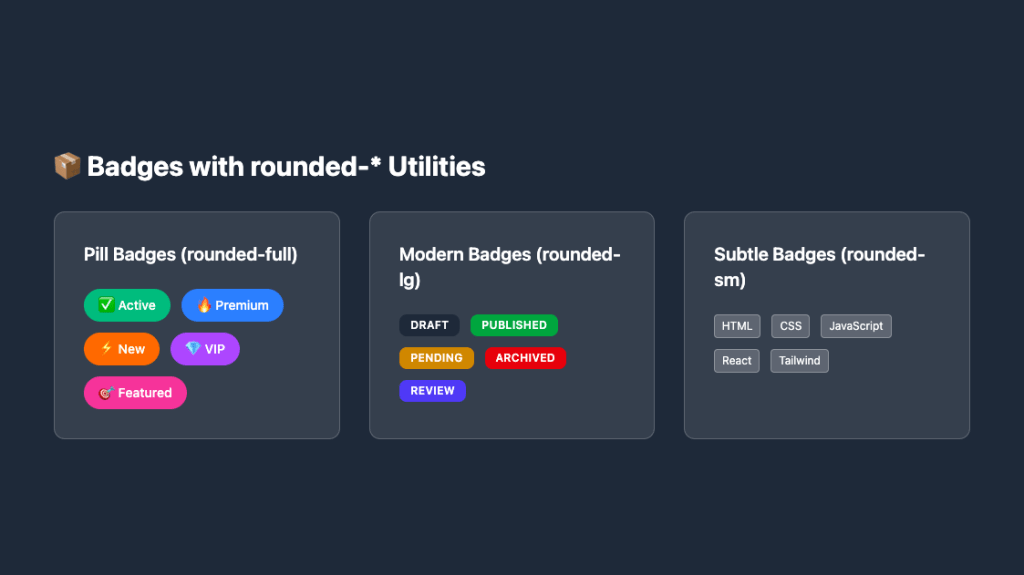
Task: Click the Subtle Badges (rounded-sm) card title
Action: point(820,267)
